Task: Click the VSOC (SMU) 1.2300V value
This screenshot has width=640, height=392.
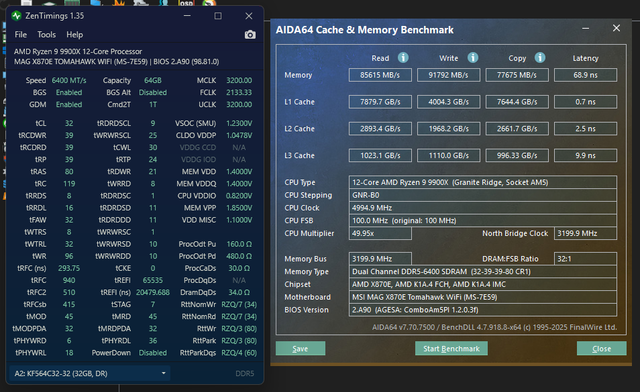Action: click(239, 123)
